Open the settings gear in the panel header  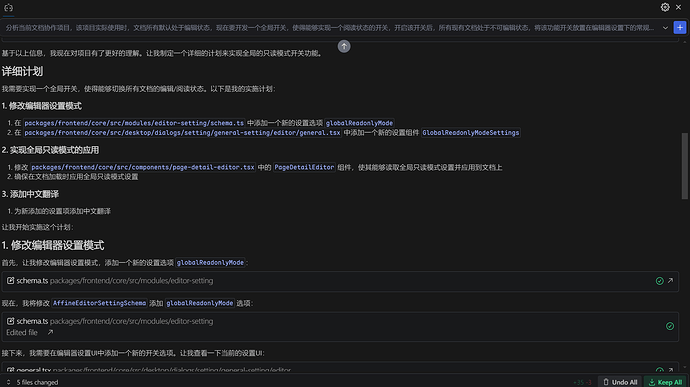tap(664, 7)
